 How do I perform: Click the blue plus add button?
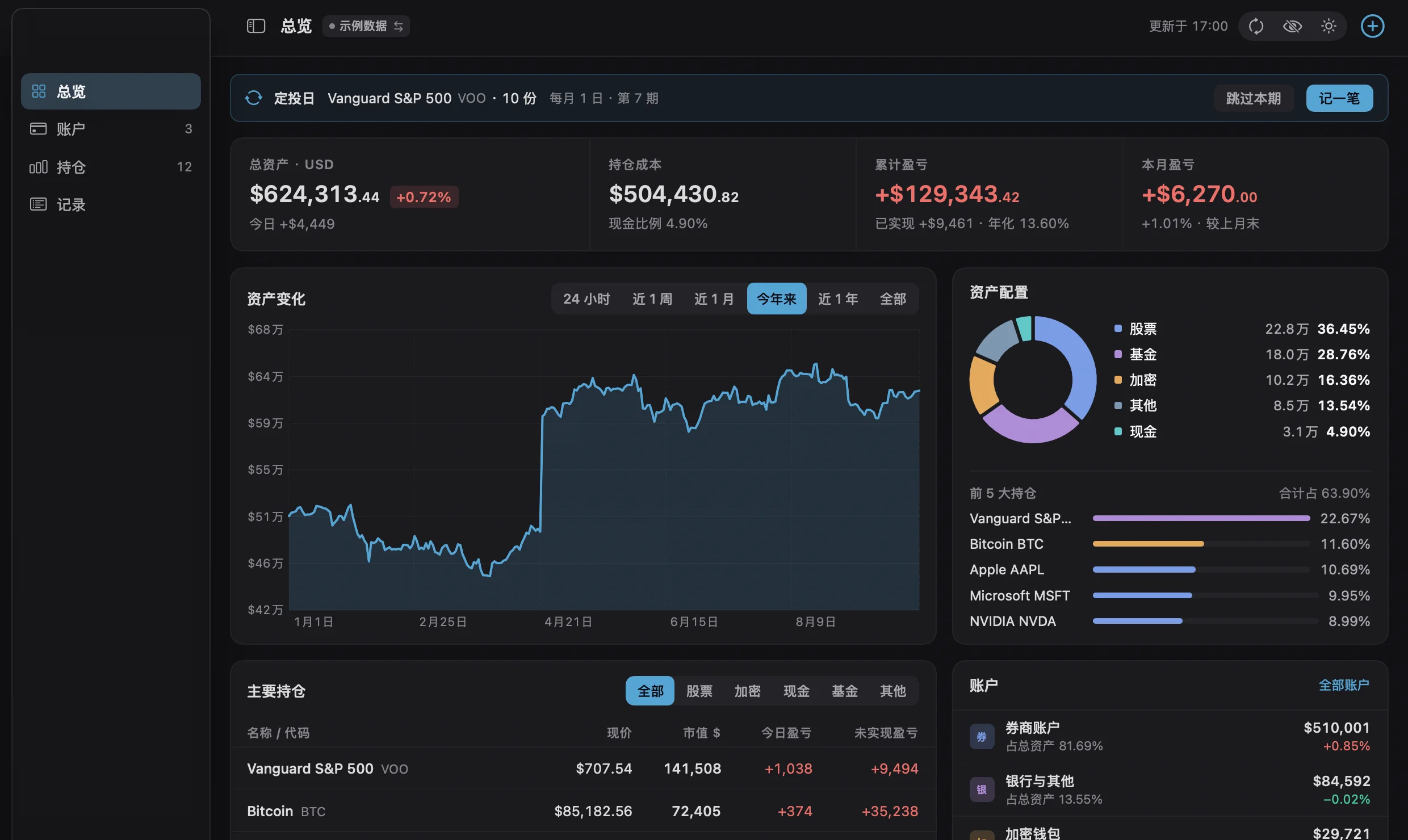[1372, 26]
